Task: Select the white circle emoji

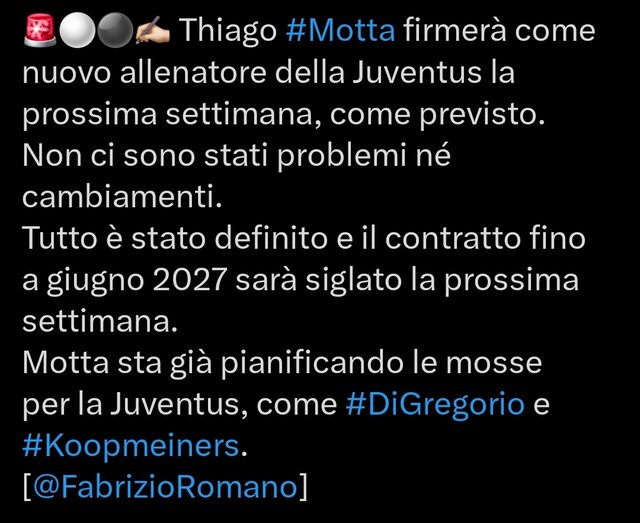Action: [78, 31]
